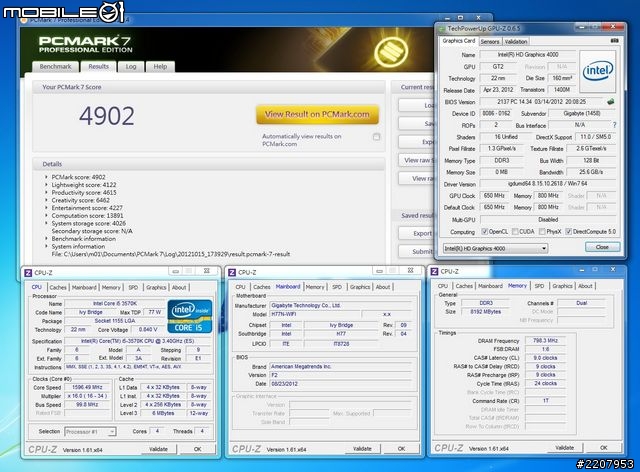The image size is (640, 472).
Task: Click the result file path text in Details
Action: click(171, 254)
